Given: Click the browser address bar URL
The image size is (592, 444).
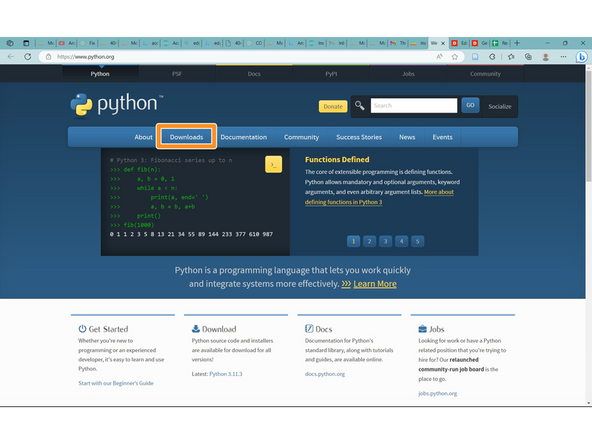Looking at the screenshot, I should [86, 57].
